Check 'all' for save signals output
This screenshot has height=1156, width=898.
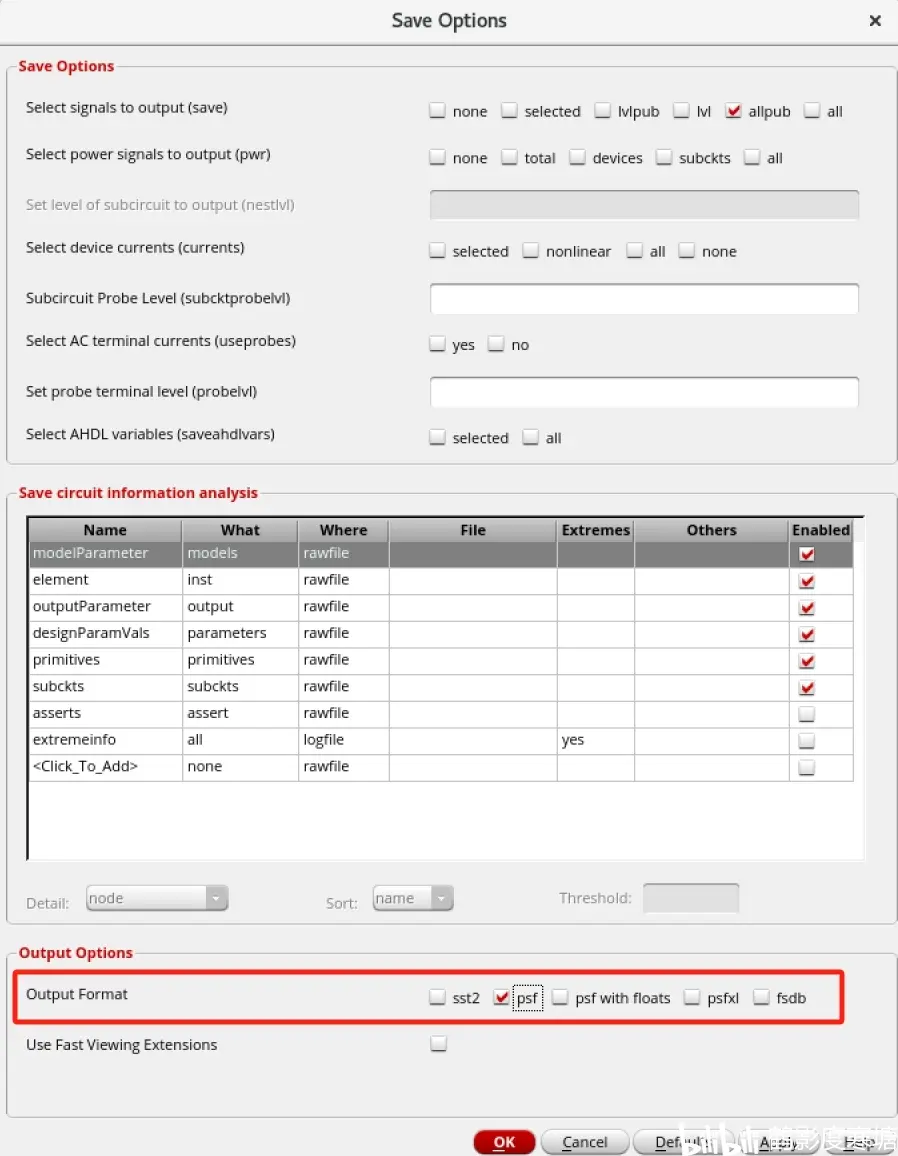click(x=812, y=111)
